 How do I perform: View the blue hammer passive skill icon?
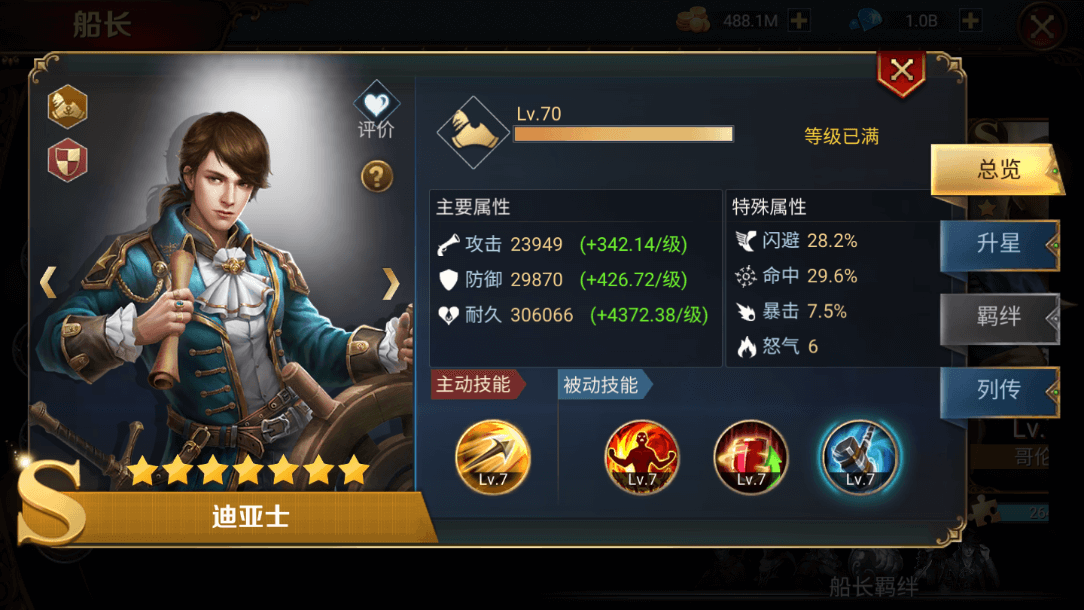[x=860, y=457]
